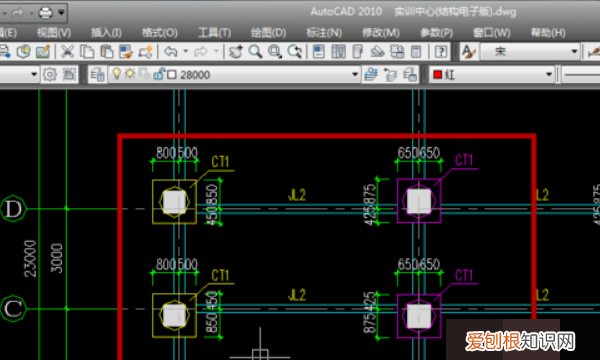
Task: Open the Layer States Manager icon
Action: [410, 74]
